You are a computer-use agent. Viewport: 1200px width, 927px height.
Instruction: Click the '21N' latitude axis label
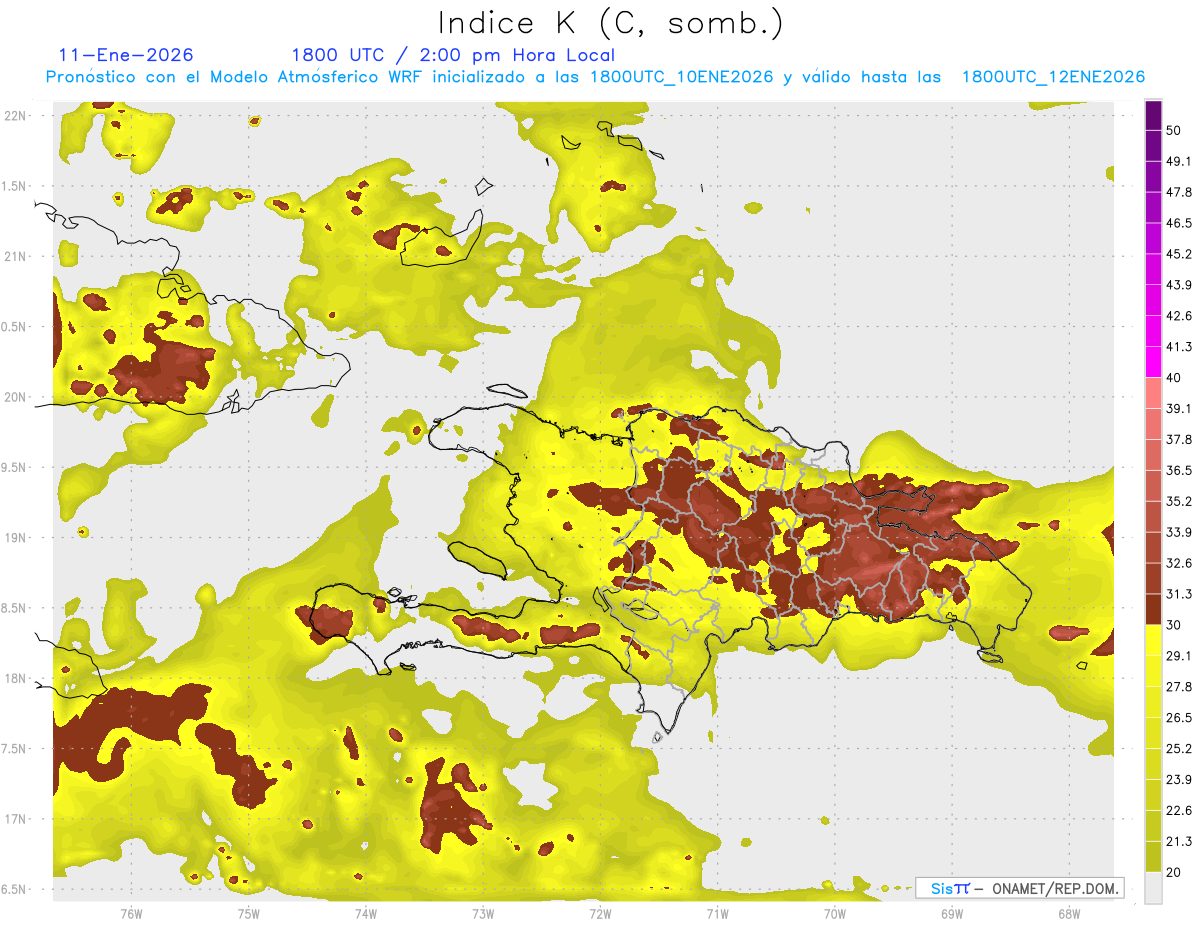pos(15,256)
